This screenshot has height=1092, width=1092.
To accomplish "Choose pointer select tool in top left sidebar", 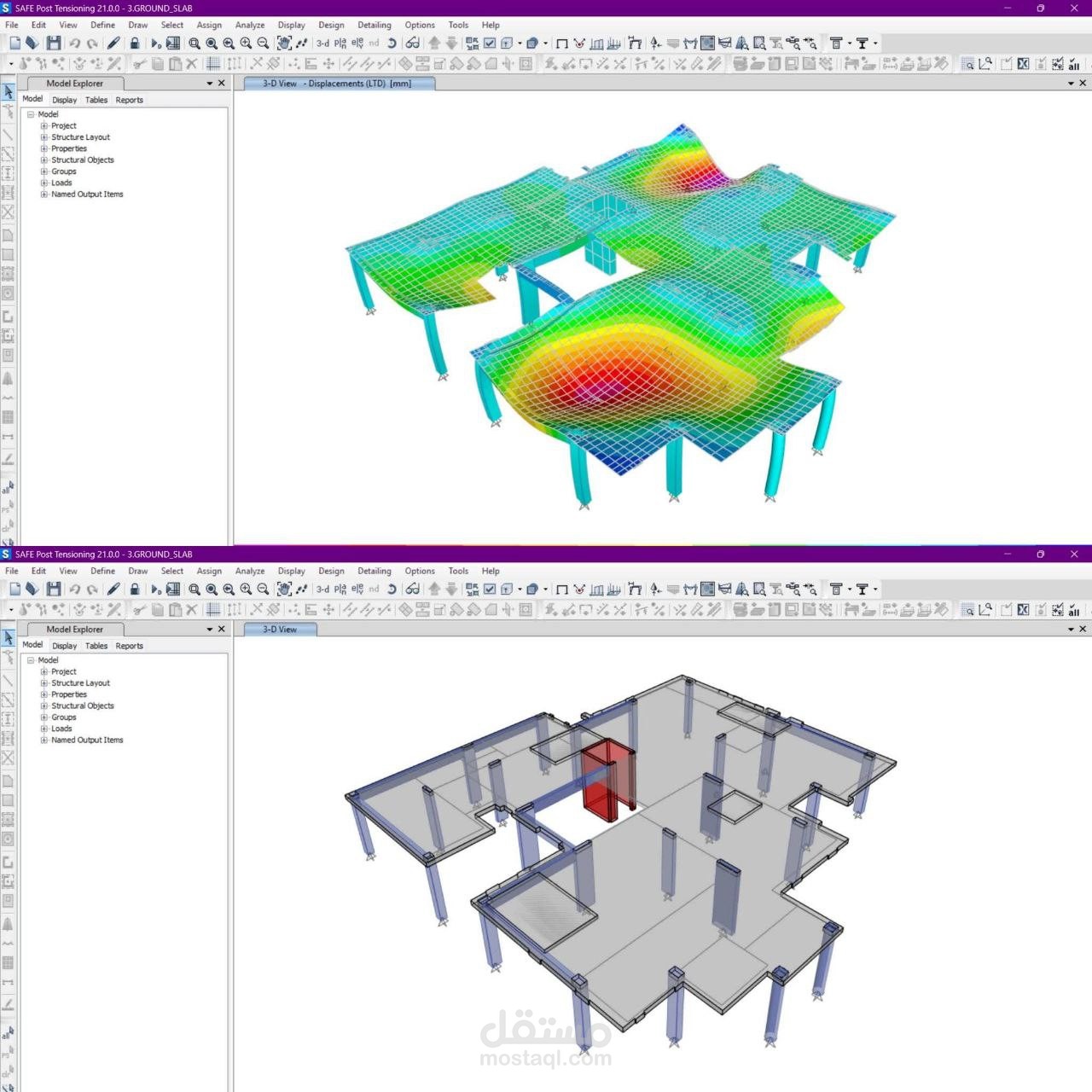I will (8, 91).
